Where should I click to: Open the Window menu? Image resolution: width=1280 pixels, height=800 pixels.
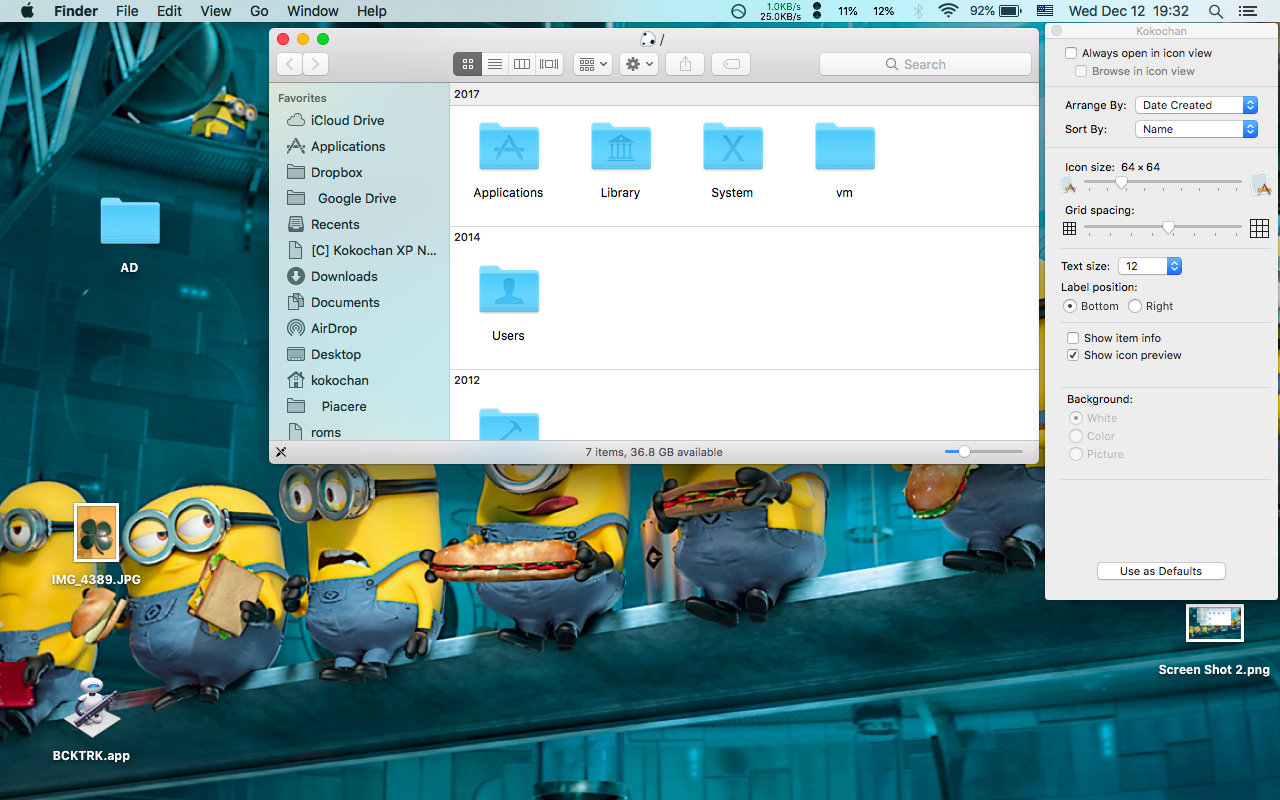pyautogui.click(x=312, y=11)
